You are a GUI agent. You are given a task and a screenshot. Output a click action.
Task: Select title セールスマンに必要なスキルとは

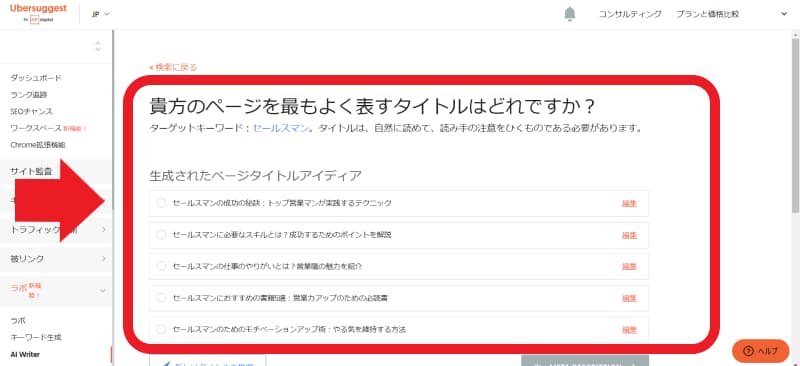[161, 235]
